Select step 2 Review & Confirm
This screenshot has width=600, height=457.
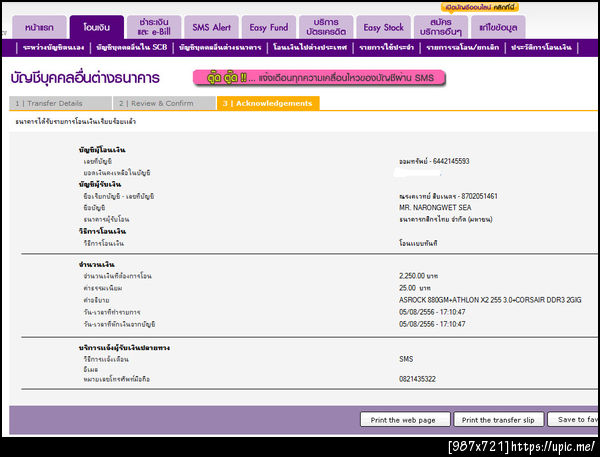click(x=165, y=103)
